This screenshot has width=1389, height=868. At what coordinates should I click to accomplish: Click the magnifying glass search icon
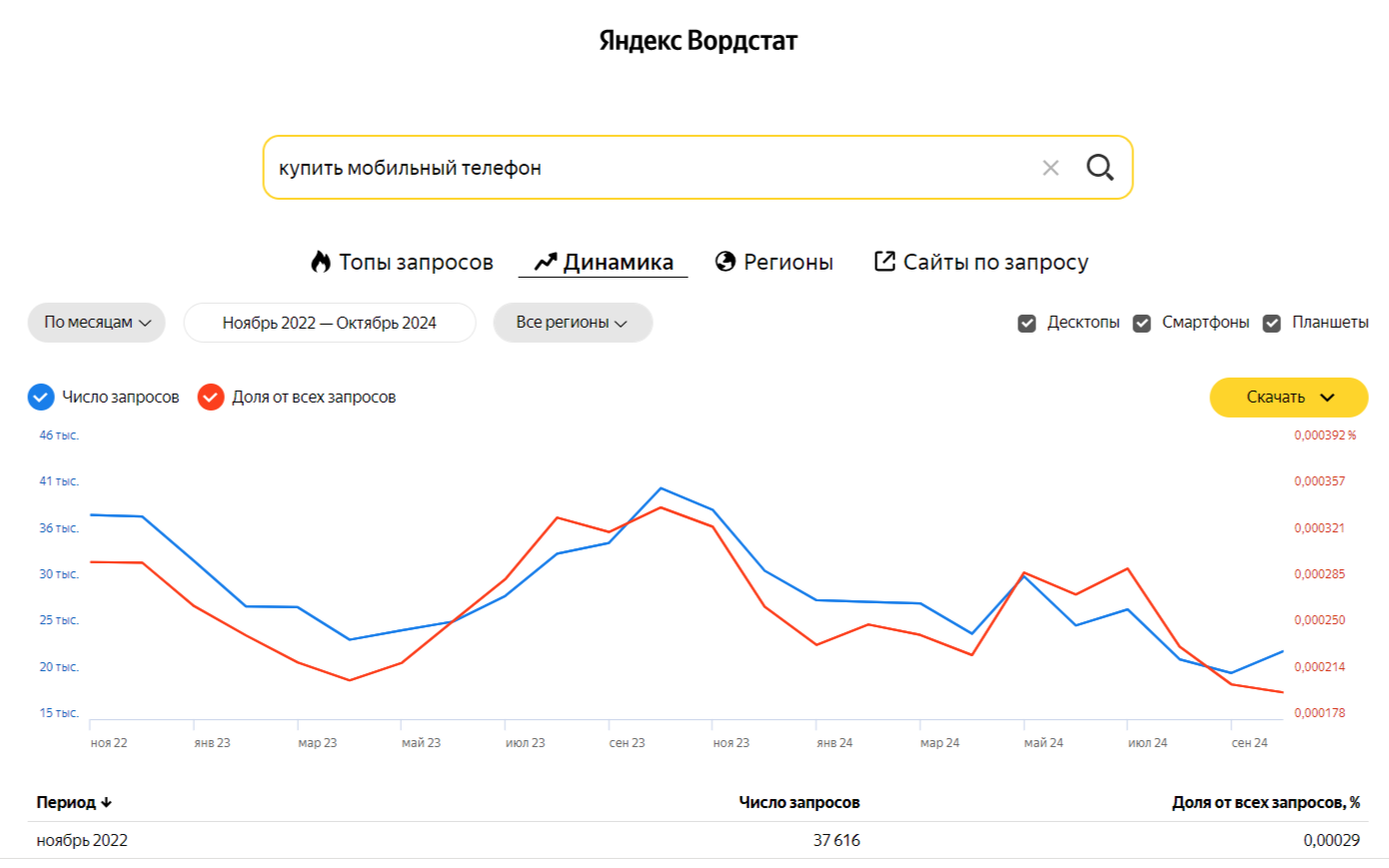(1100, 167)
